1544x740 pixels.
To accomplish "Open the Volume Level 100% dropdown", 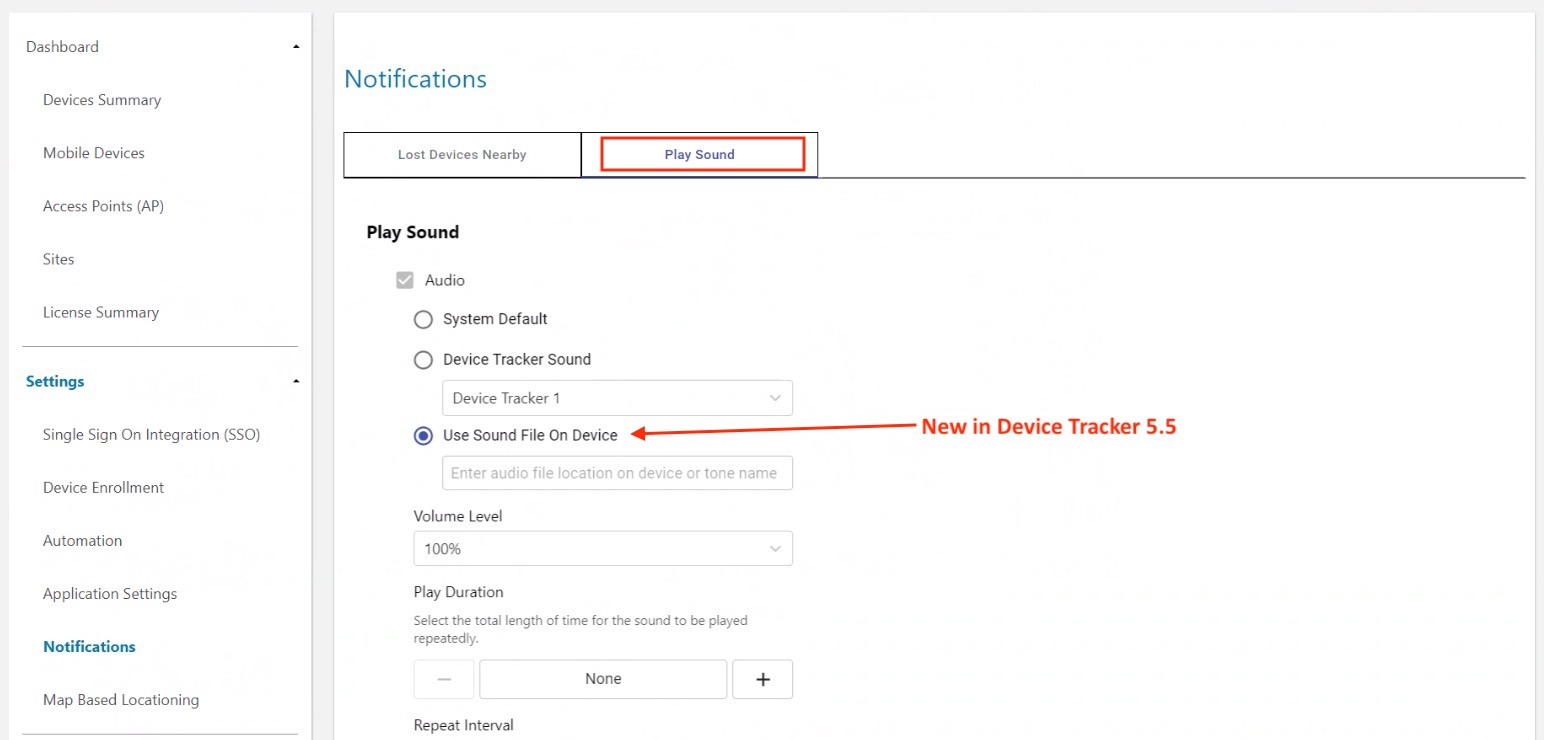I will [603, 549].
